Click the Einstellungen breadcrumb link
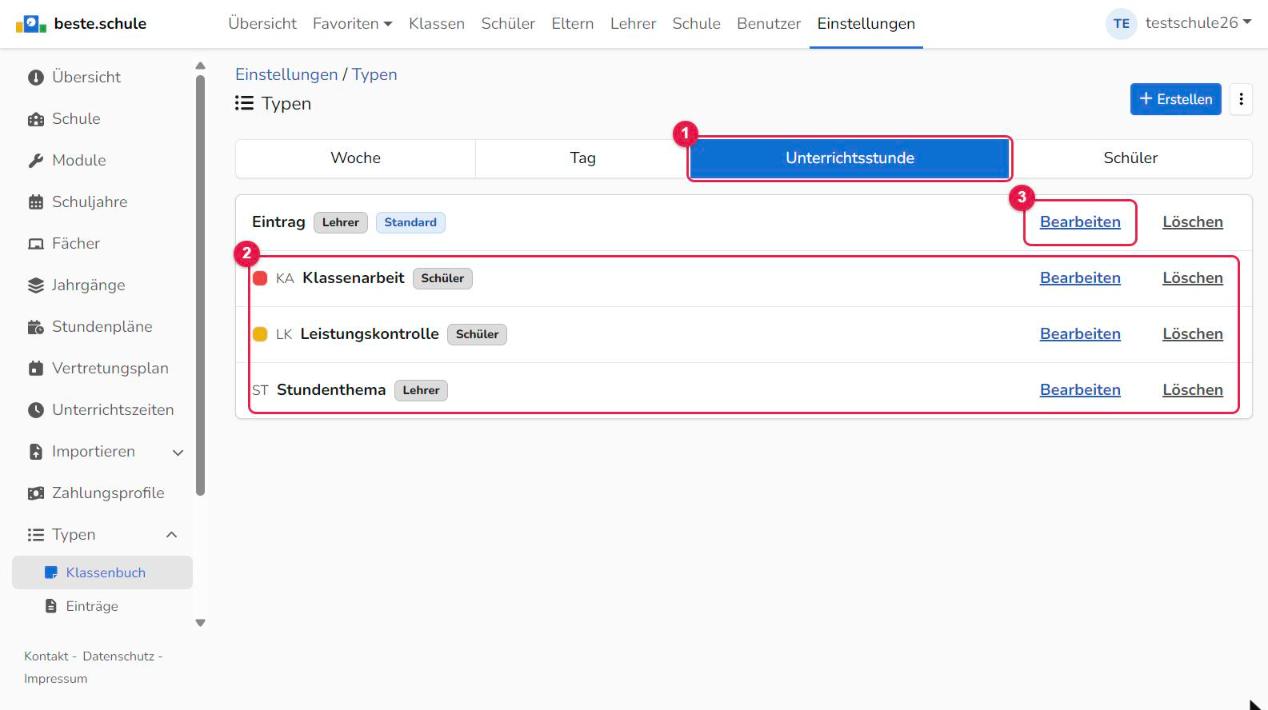Viewport: 1268px width, 710px height. pyautogui.click(x=286, y=75)
